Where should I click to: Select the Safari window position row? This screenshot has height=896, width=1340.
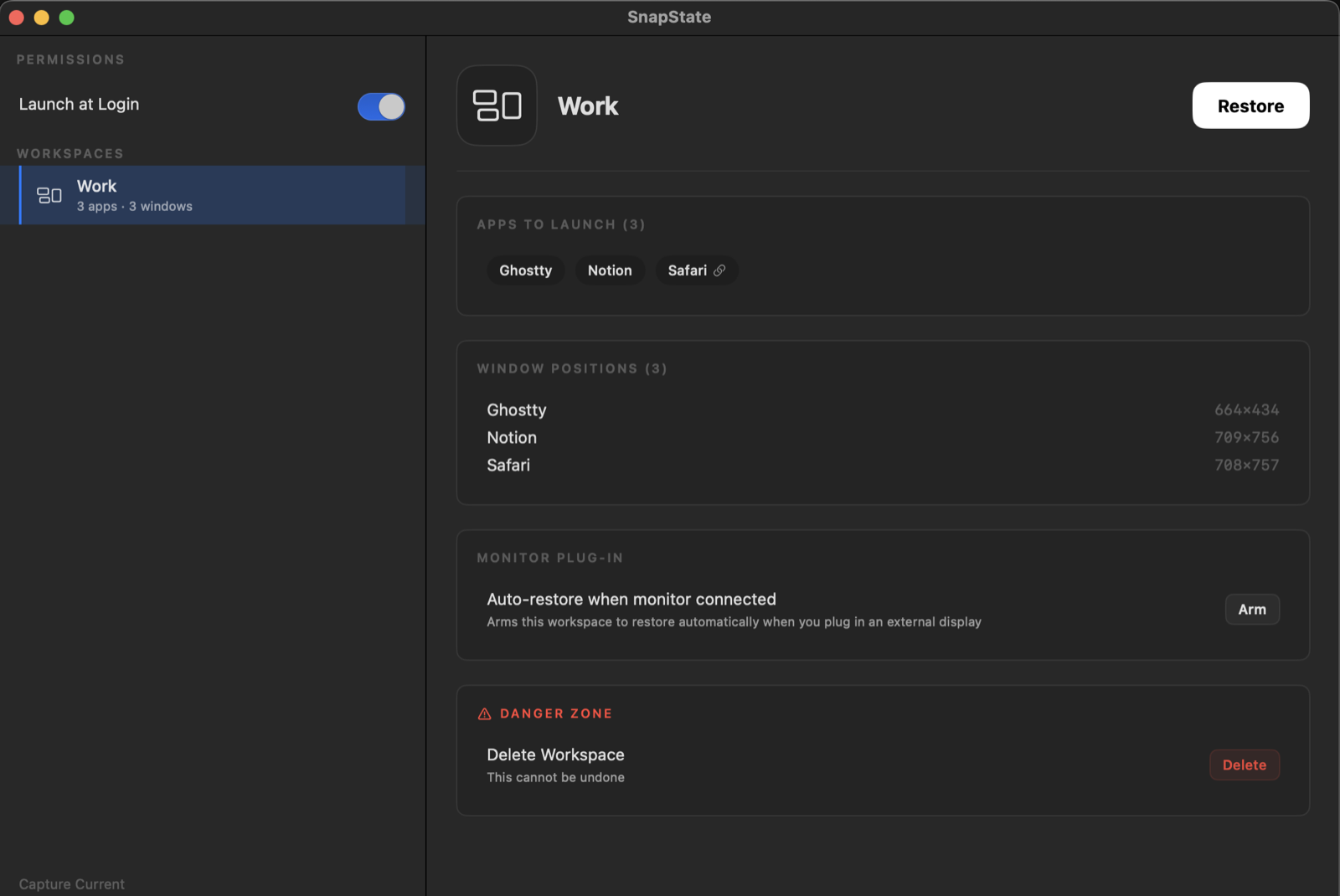click(x=883, y=466)
